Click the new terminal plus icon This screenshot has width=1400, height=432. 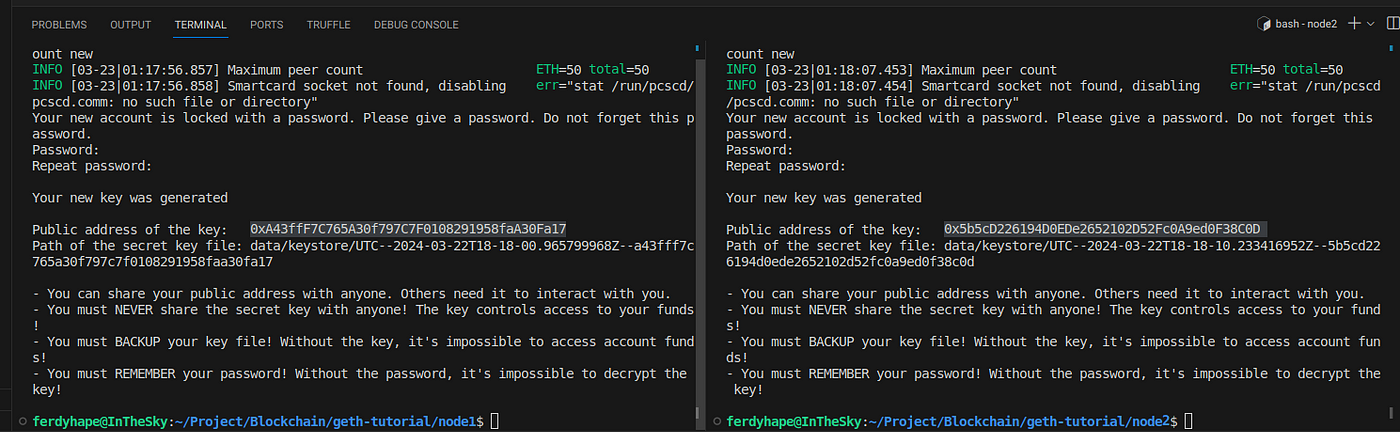(x=1355, y=23)
